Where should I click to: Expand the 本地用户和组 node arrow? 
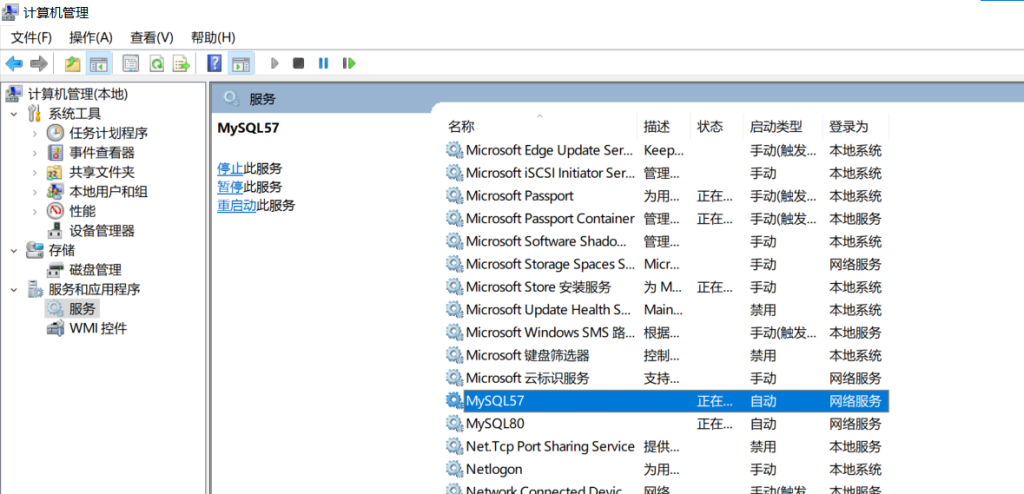point(35,192)
